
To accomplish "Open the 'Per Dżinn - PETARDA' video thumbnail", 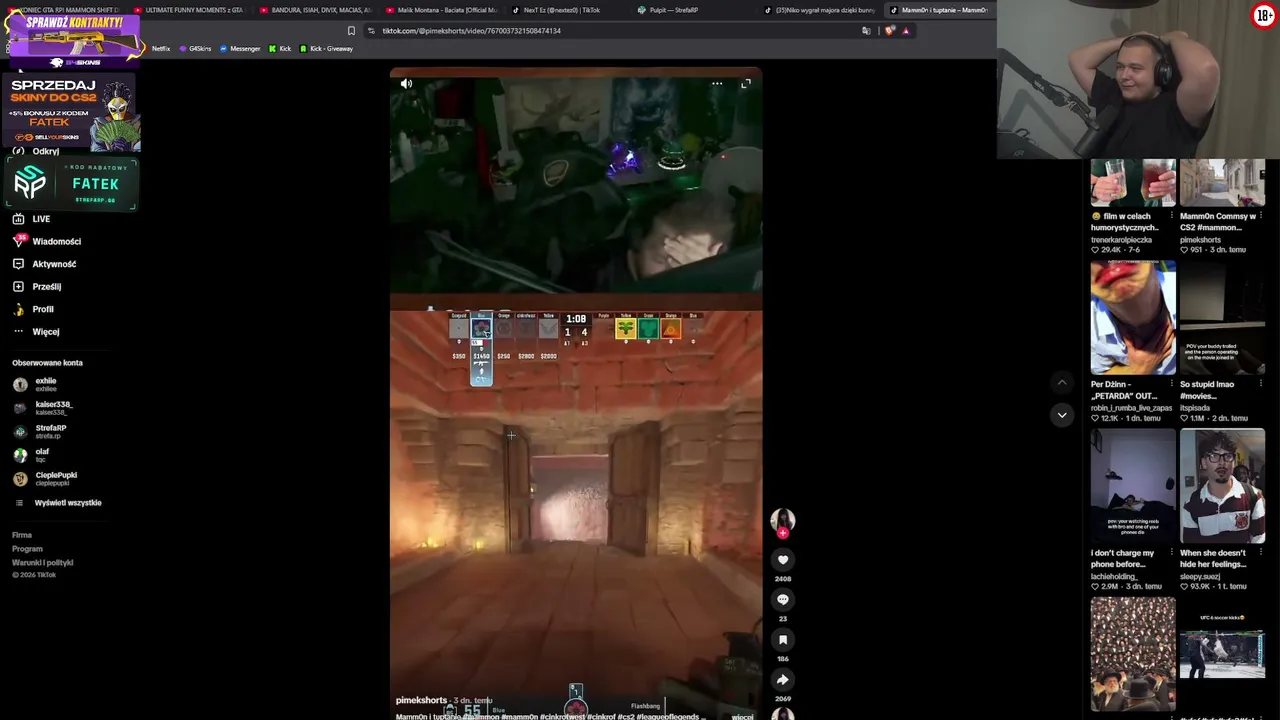I will point(1133,318).
